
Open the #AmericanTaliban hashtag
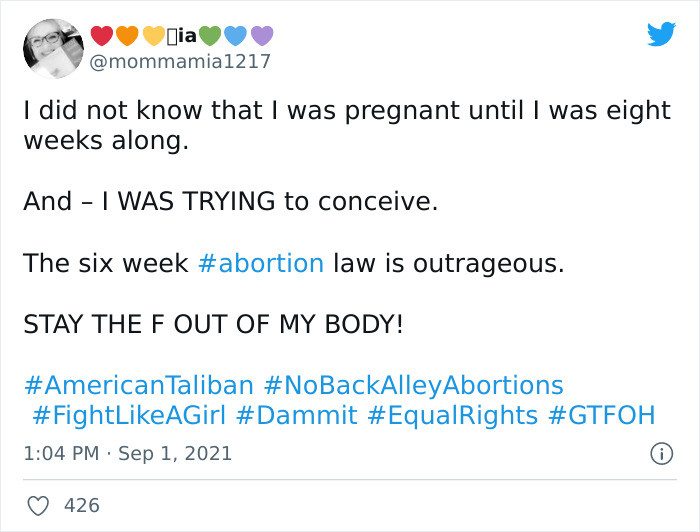pyautogui.click(x=139, y=386)
